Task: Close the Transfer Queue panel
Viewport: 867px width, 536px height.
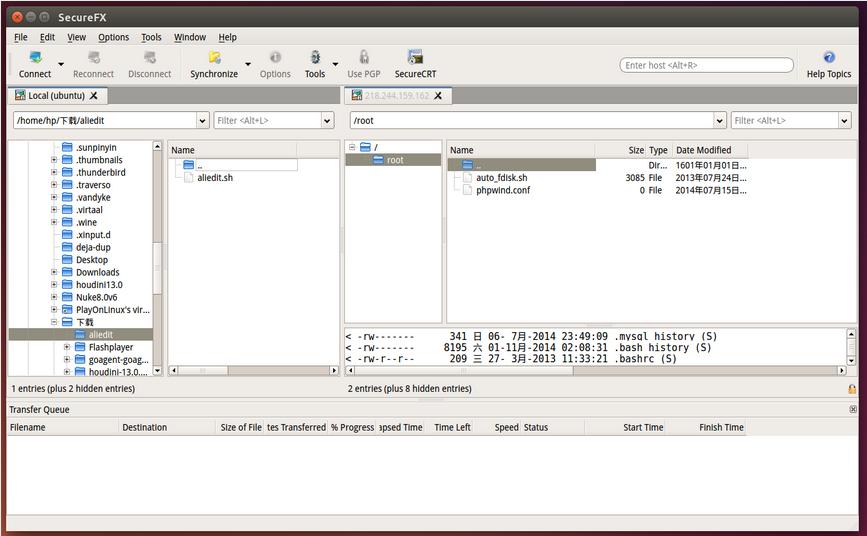Action: point(853,409)
